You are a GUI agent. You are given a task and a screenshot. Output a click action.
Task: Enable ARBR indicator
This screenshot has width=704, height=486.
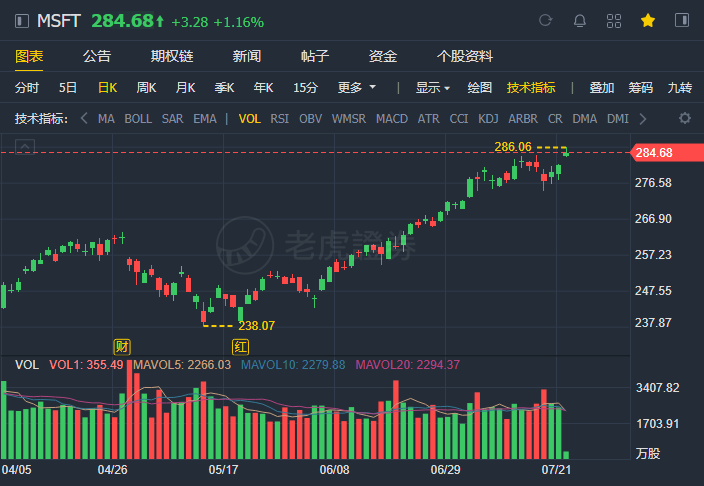pyautogui.click(x=523, y=119)
